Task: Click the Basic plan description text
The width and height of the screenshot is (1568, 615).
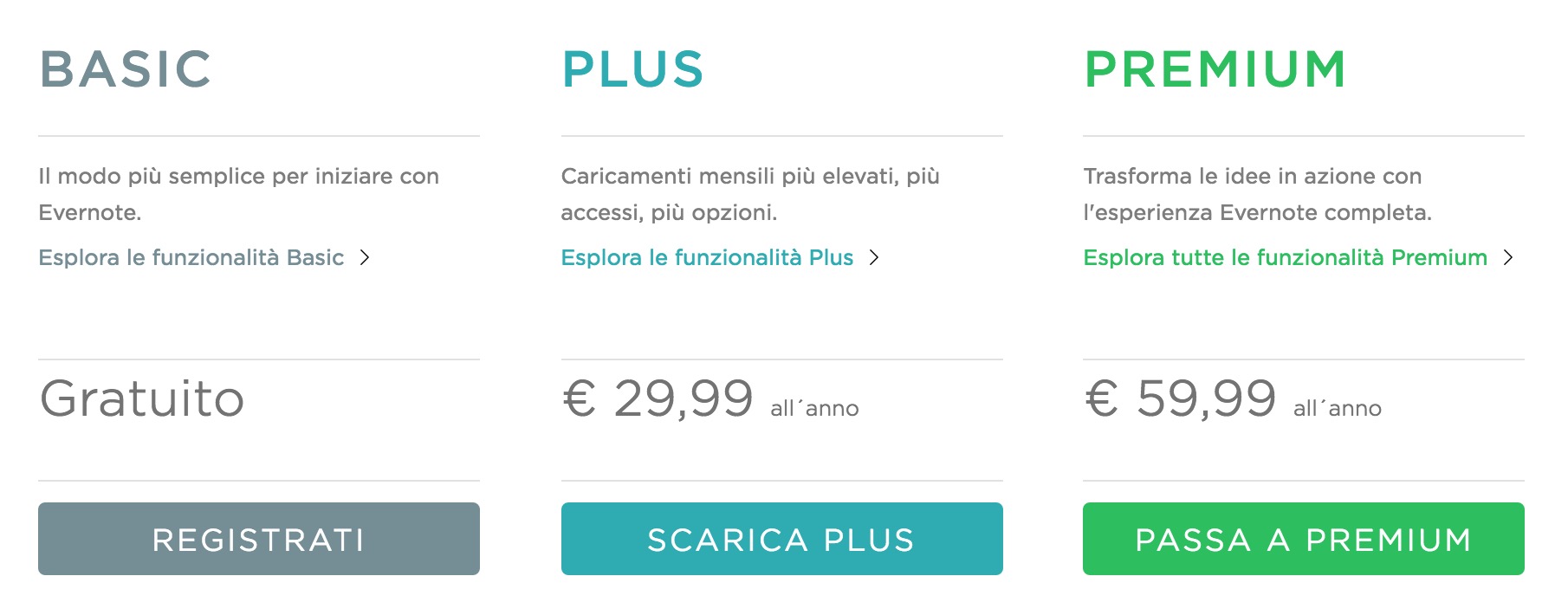Action: [238, 194]
